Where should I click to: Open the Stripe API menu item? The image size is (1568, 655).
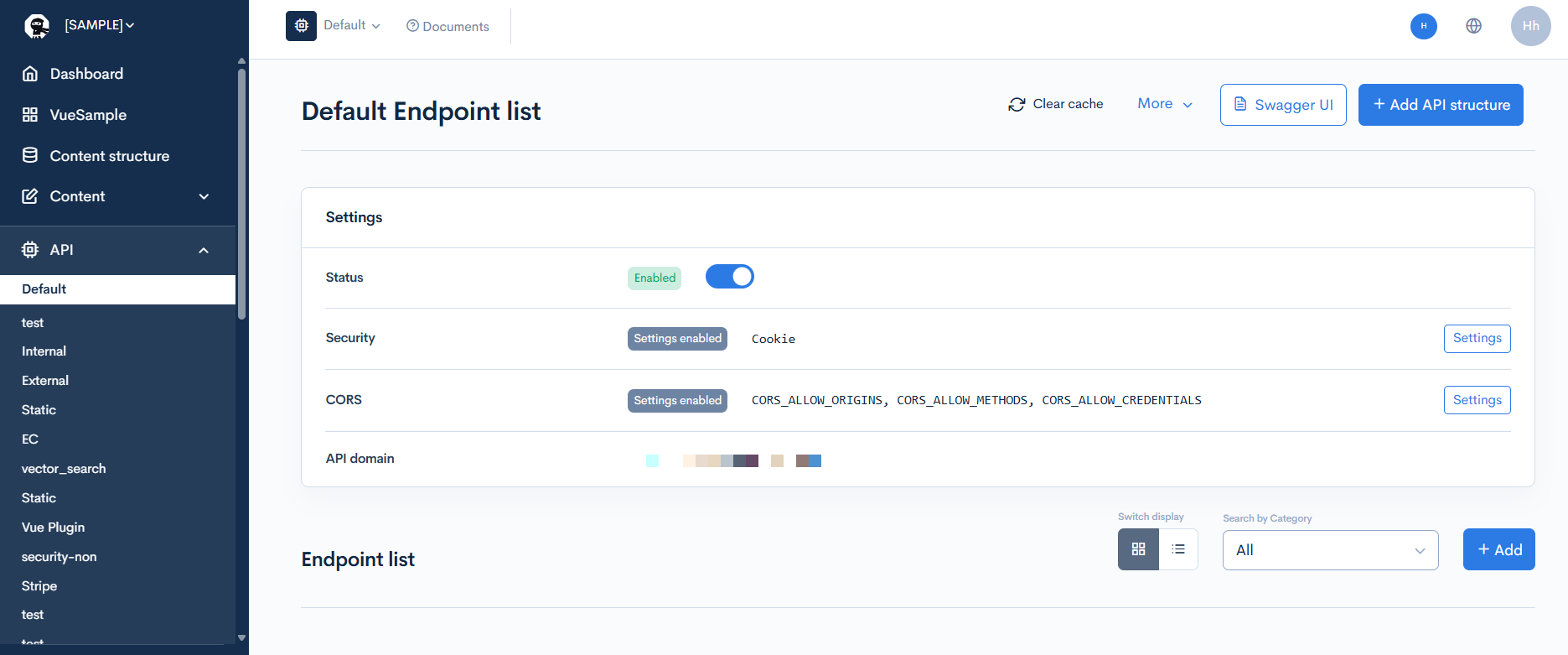point(39,585)
